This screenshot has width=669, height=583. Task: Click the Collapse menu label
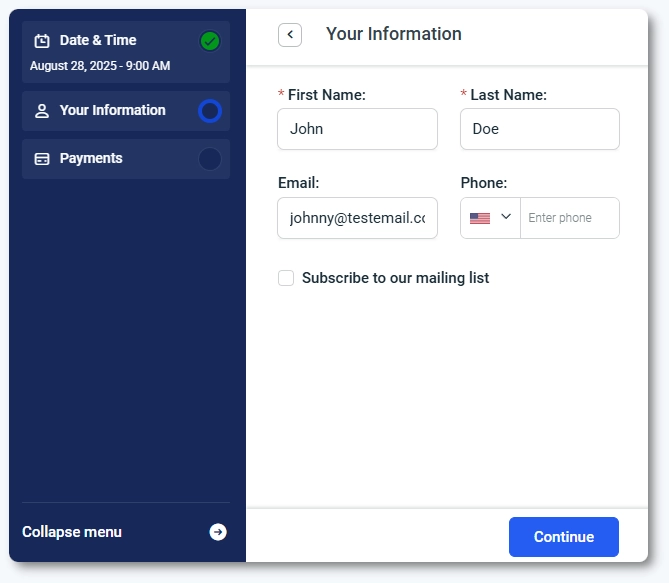point(72,532)
